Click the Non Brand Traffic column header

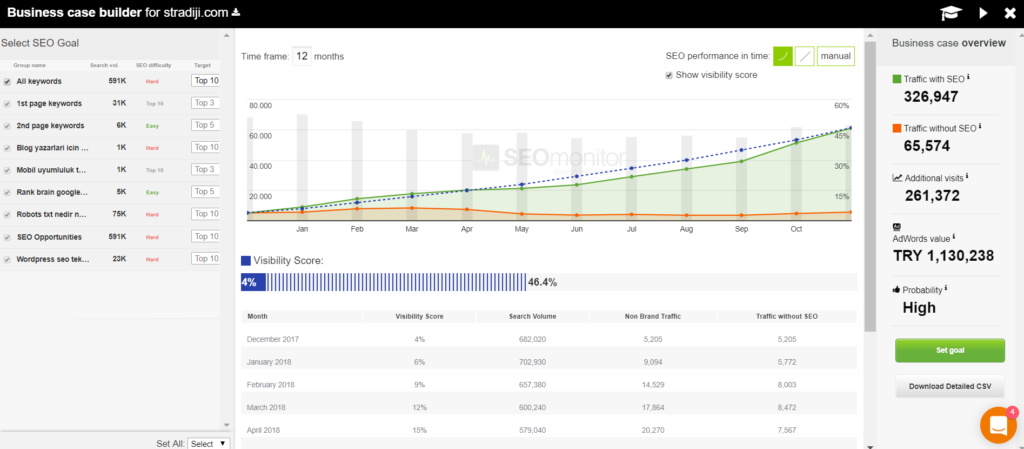652,316
